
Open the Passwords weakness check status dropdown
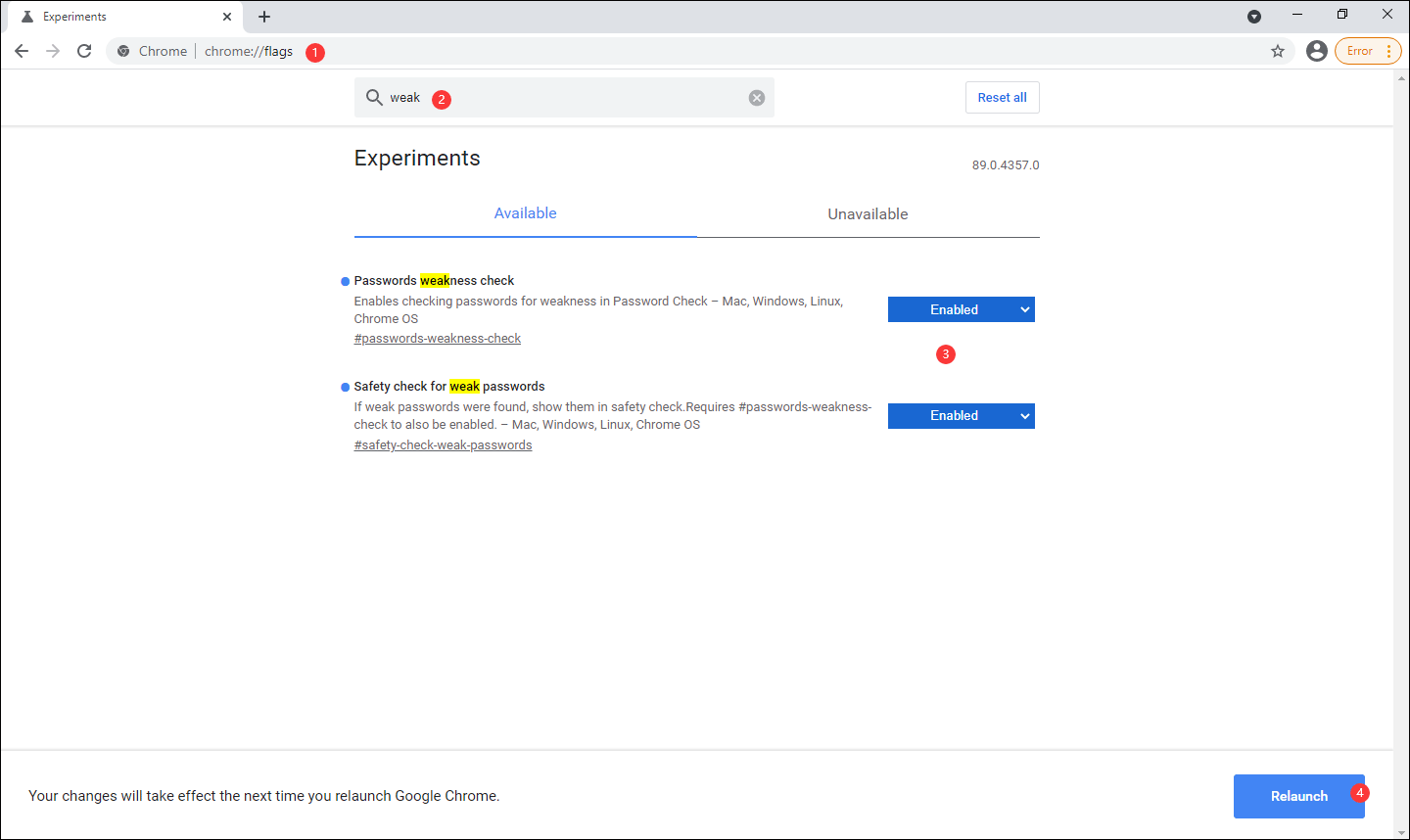click(961, 309)
